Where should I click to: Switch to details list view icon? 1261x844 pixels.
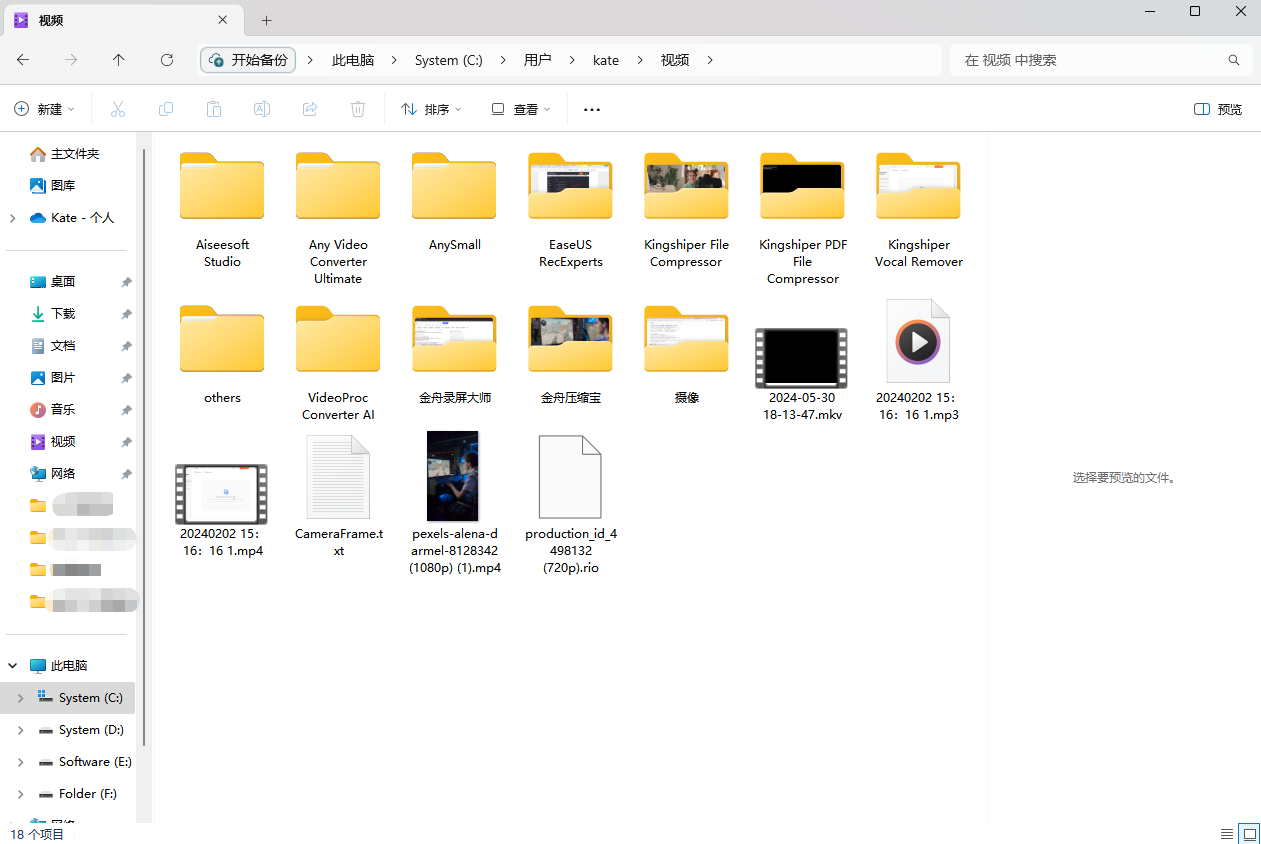click(x=1227, y=833)
